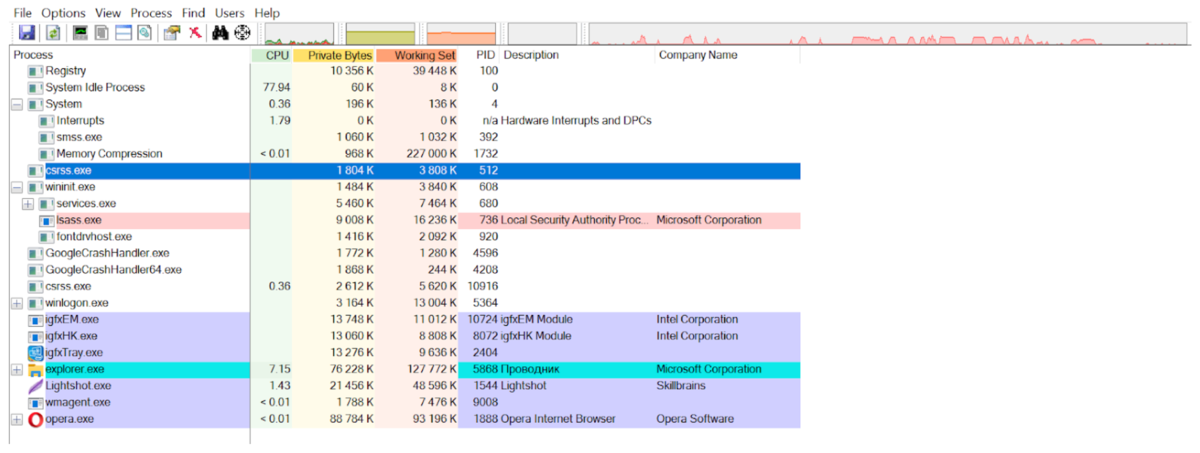The height and width of the screenshot is (453, 1200).
Task: Expand the opera.exe tree node
Action: 16,419
